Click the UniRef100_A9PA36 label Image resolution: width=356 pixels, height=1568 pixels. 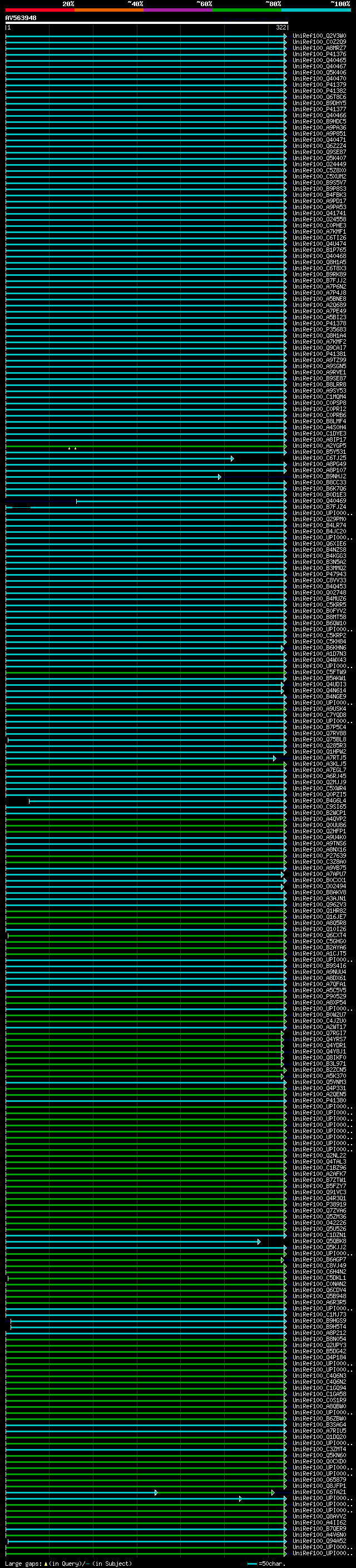(x=319, y=128)
